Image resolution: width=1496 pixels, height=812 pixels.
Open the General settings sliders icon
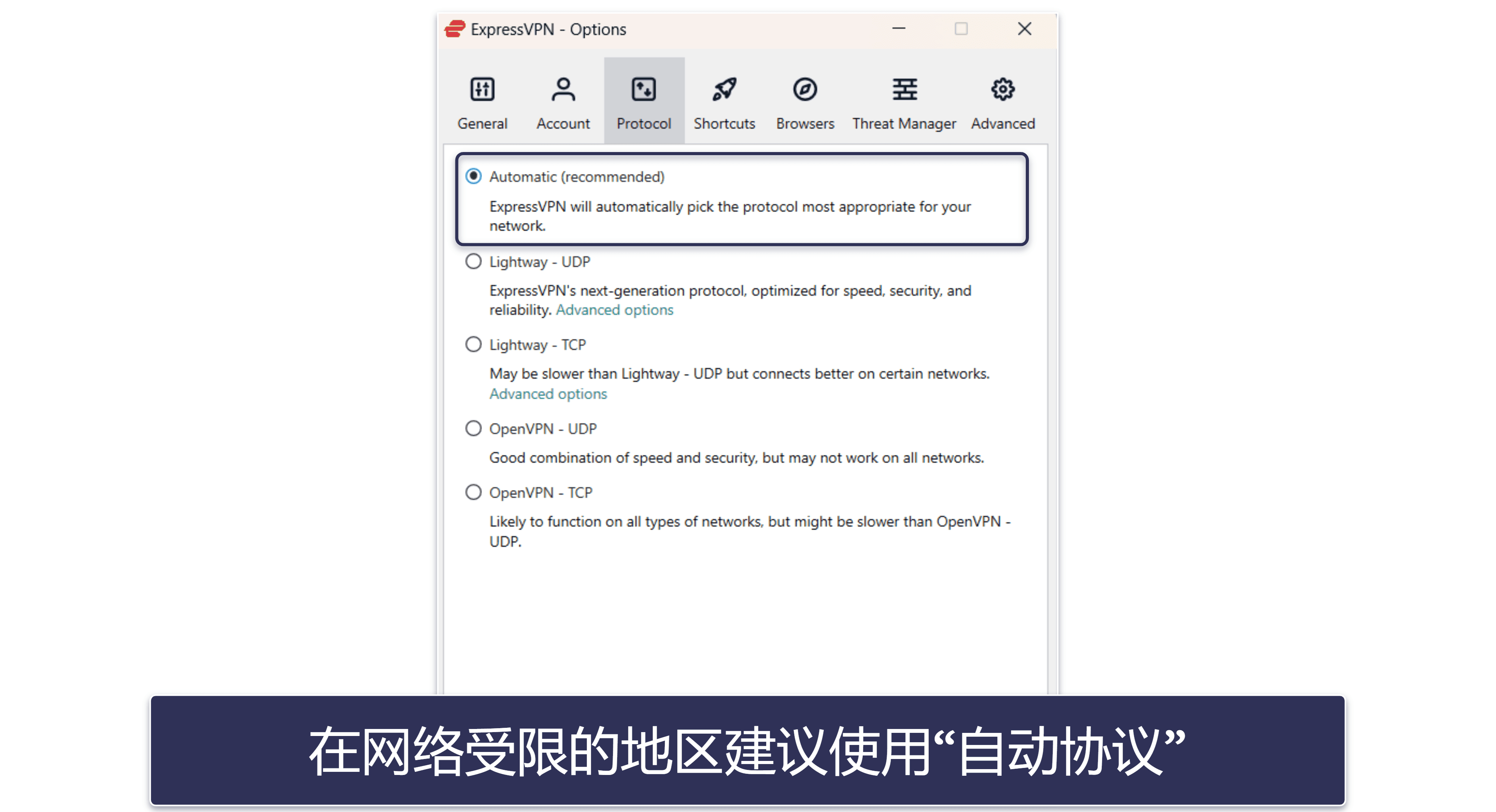pyautogui.click(x=482, y=89)
